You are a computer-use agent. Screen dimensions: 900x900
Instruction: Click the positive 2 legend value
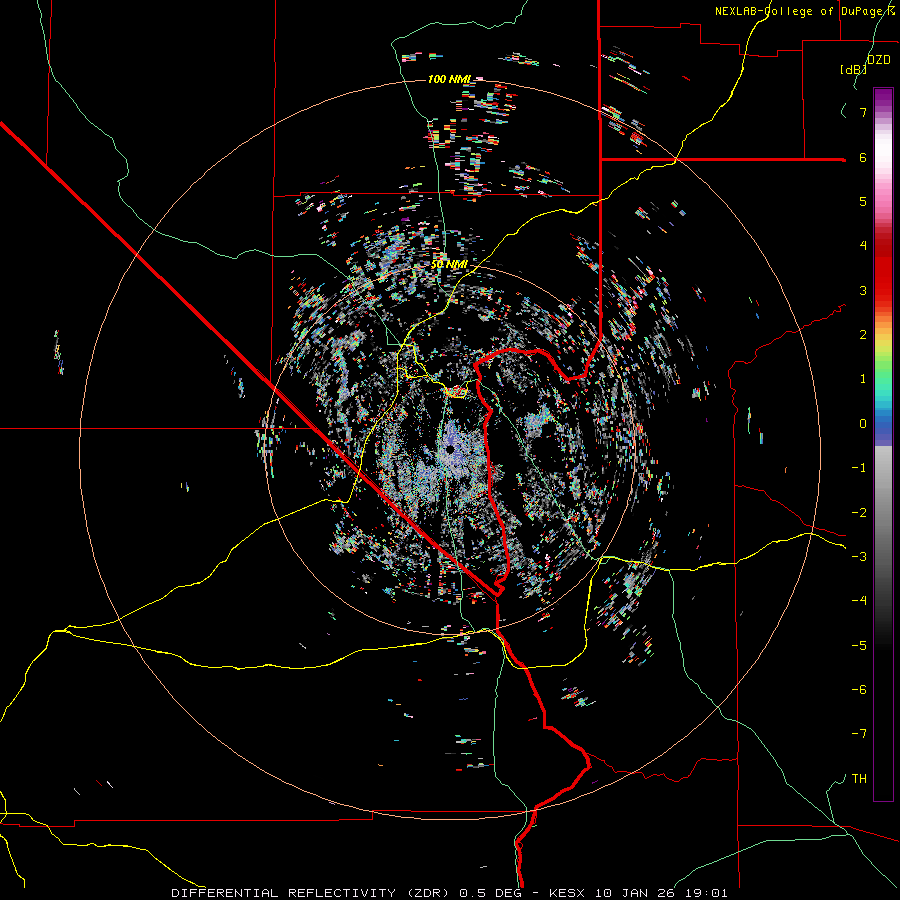click(x=863, y=335)
